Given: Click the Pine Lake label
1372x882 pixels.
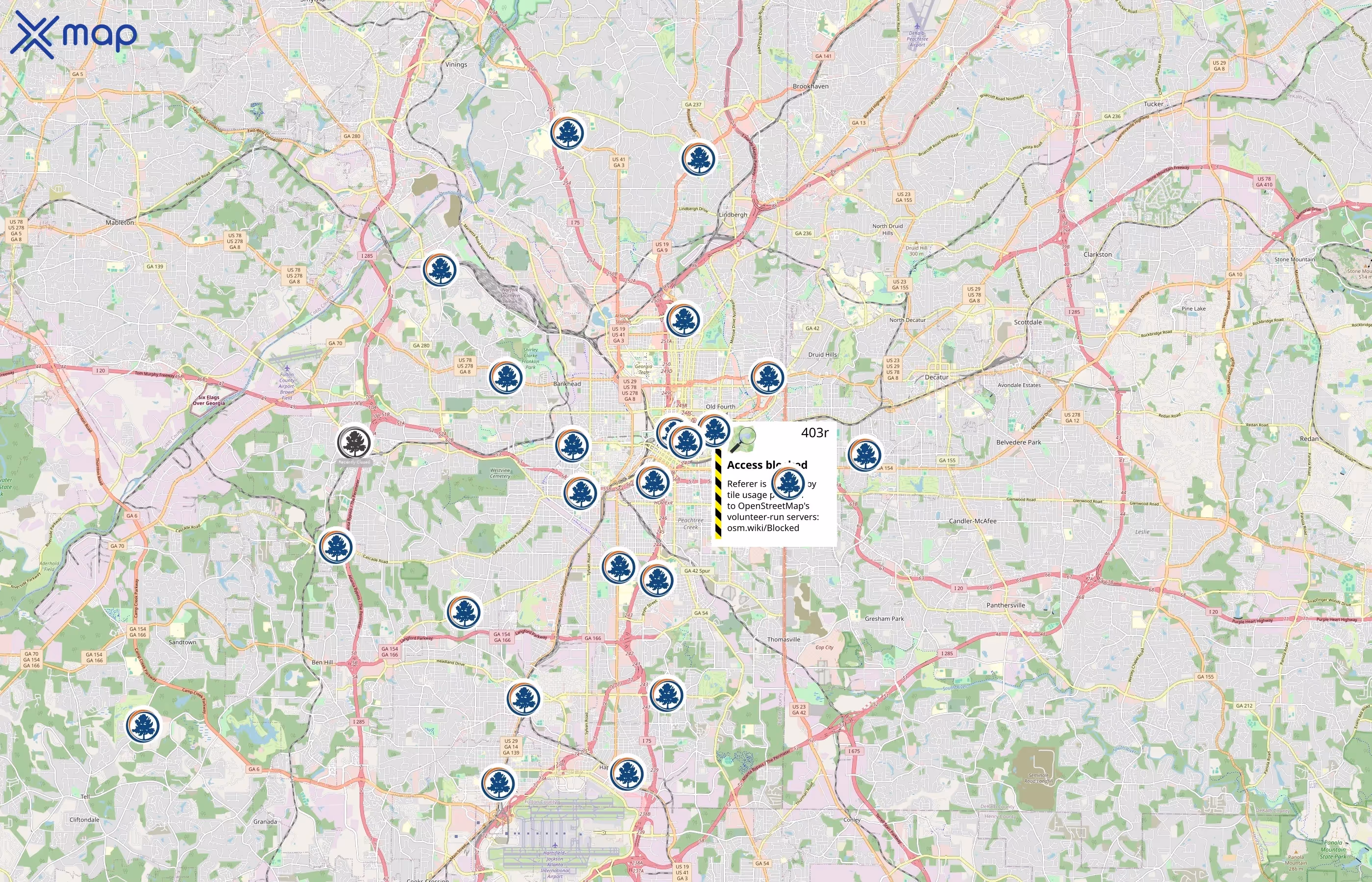Looking at the screenshot, I should (x=1193, y=309).
